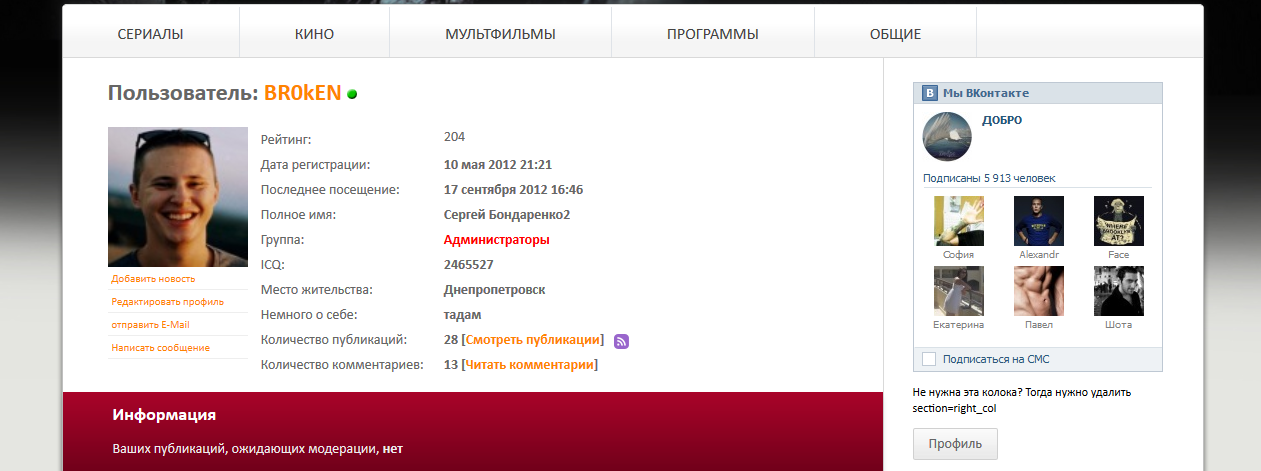Image resolution: width=1261 pixels, height=471 pixels.
Task: Open the ОБЩИЕ navigation tab
Action: [895, 34]
